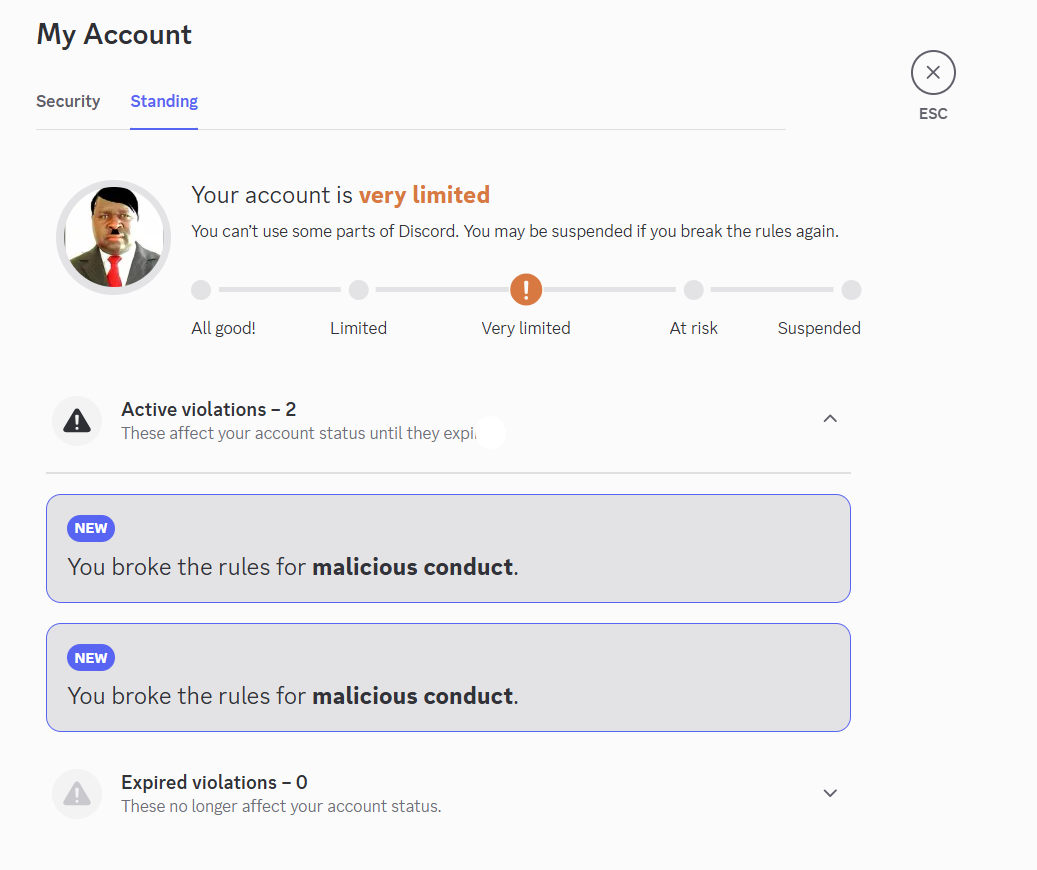The image size is (1037, 870).
Task: Collapse the Active violations section chevron
Action: click(830, 419)
